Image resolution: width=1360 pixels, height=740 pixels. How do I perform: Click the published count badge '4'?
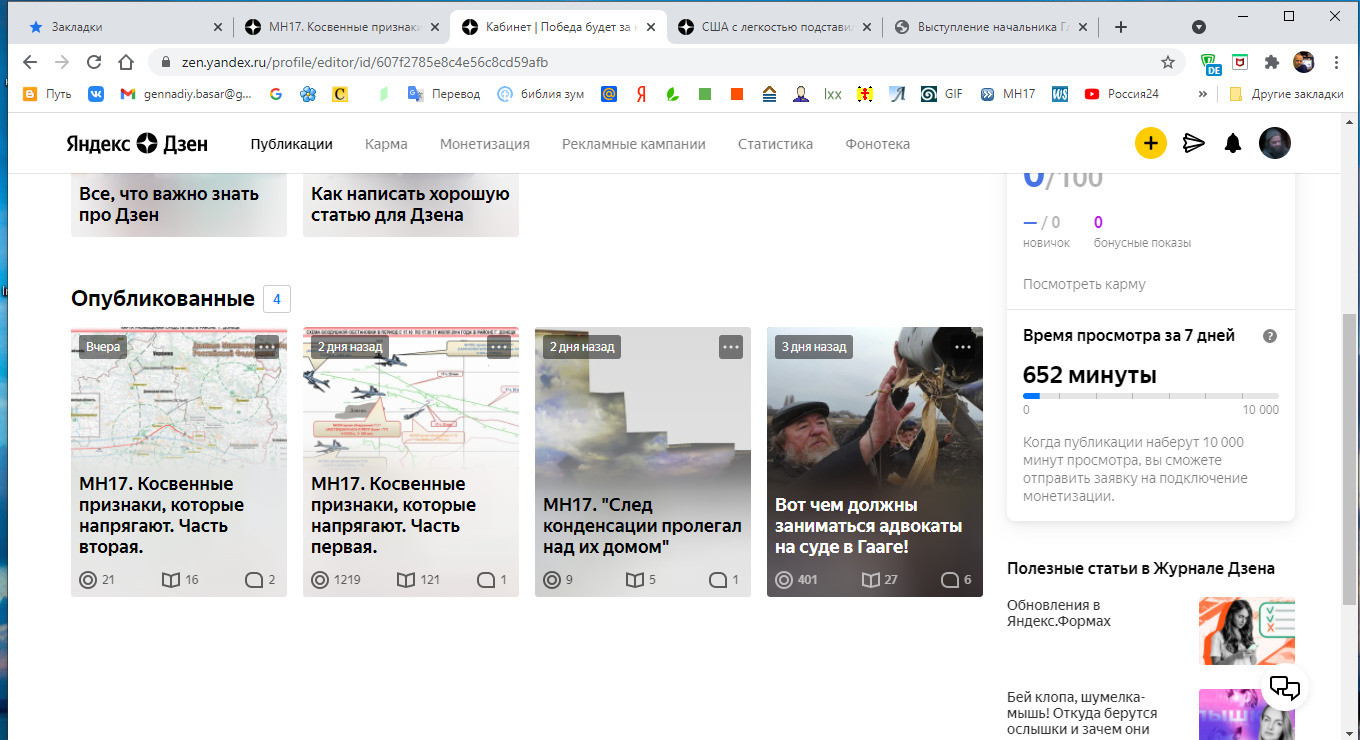277,298
